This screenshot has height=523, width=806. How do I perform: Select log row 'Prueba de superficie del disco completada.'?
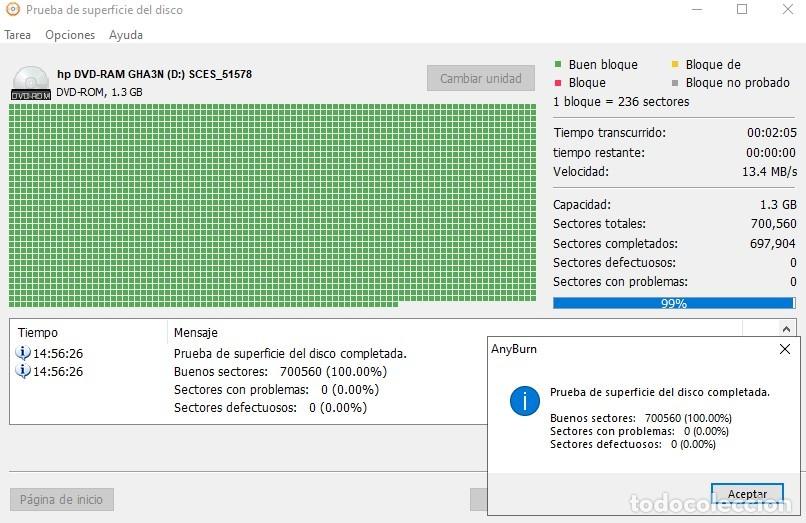[x=290, y=353]
